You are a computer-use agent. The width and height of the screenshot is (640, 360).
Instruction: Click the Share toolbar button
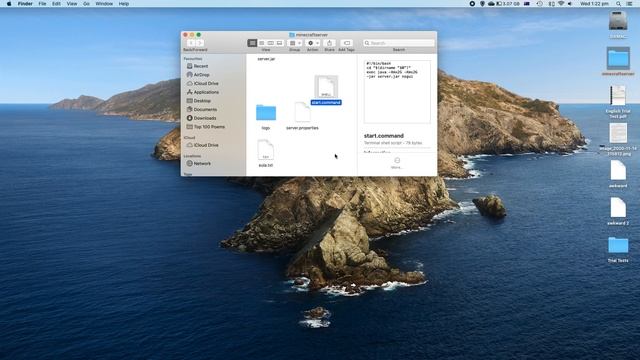click(x=329, y=43)
